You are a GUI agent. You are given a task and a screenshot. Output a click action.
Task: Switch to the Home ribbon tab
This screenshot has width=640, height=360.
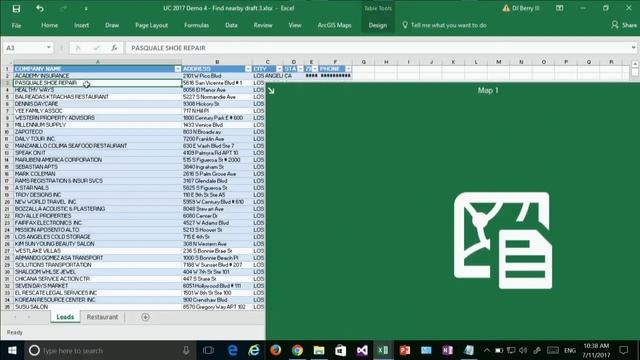click(49, 25)
